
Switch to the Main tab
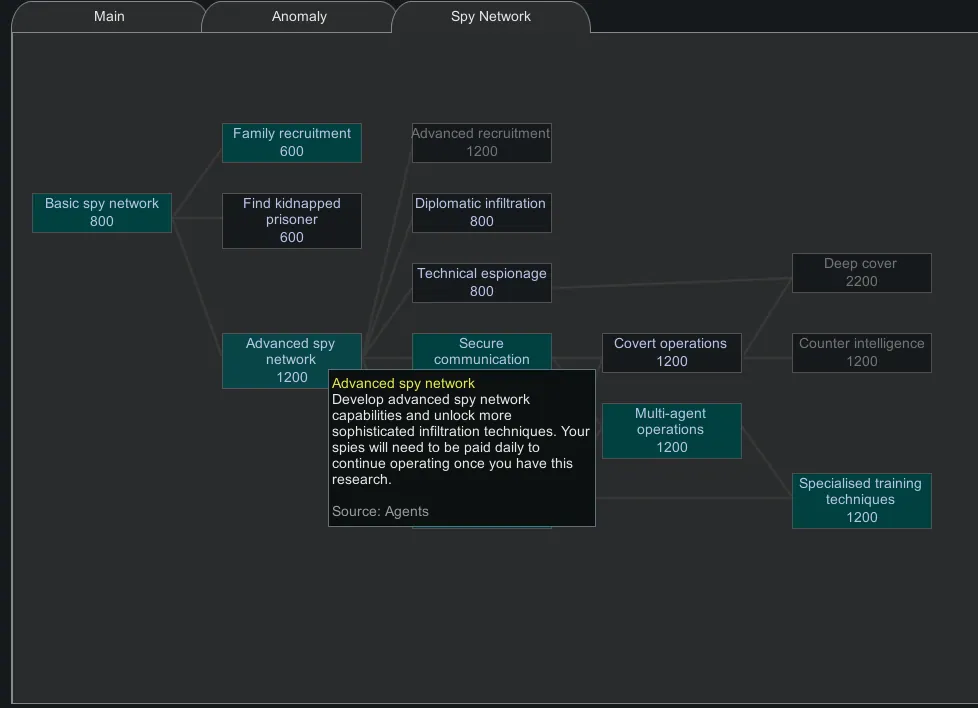click(109, 17)
